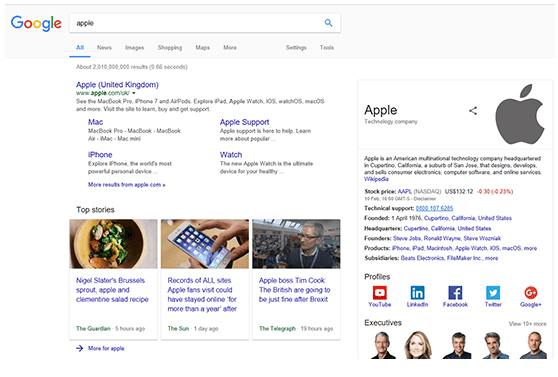Click the AAPL stock ticker link

(405, 192)
